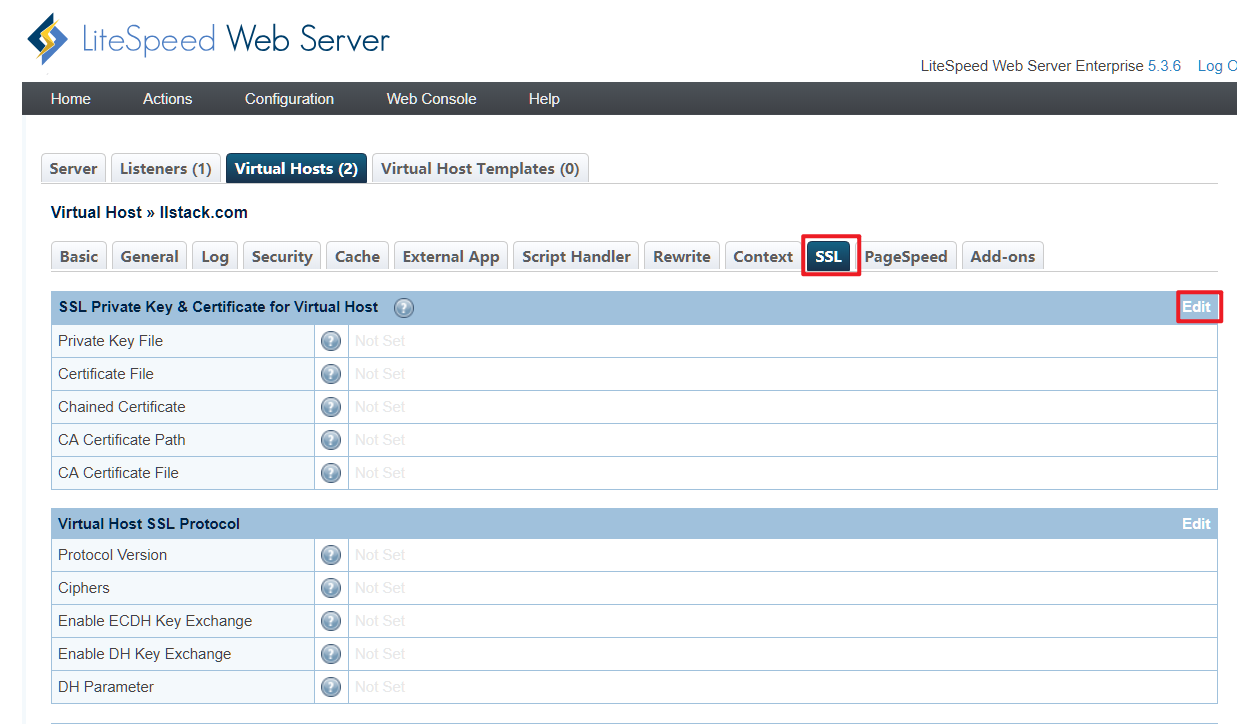Edit the Virtual Host SSL Protocol section
This screenshot has height=724, width=1237.
tap(1196, 524)
